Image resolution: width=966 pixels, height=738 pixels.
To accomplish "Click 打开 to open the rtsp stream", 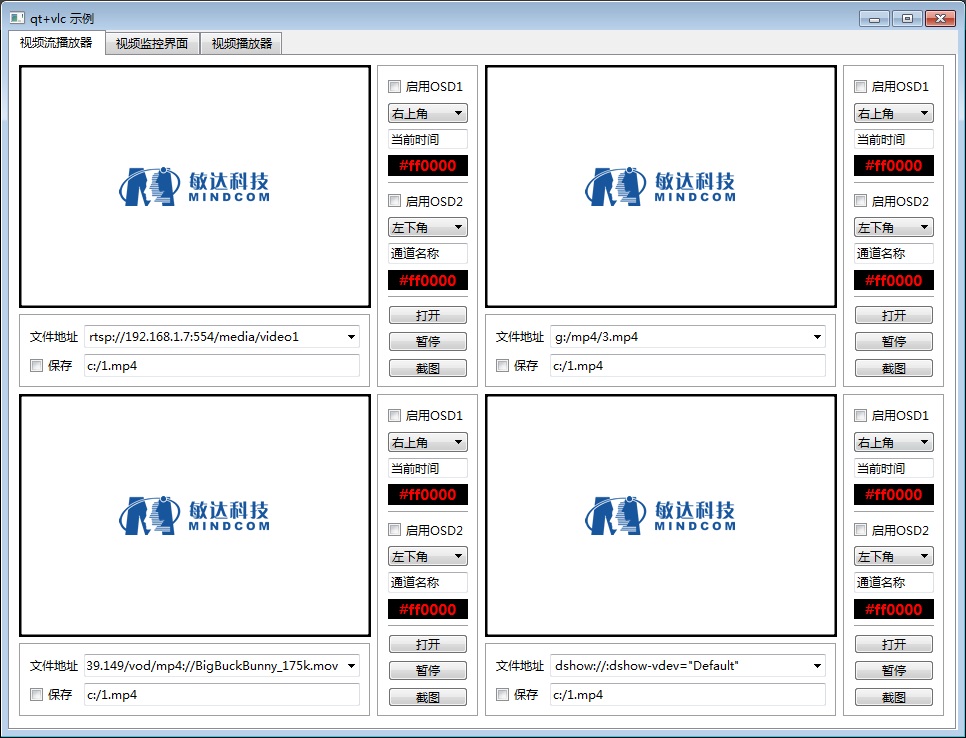I will coord(428,315).
